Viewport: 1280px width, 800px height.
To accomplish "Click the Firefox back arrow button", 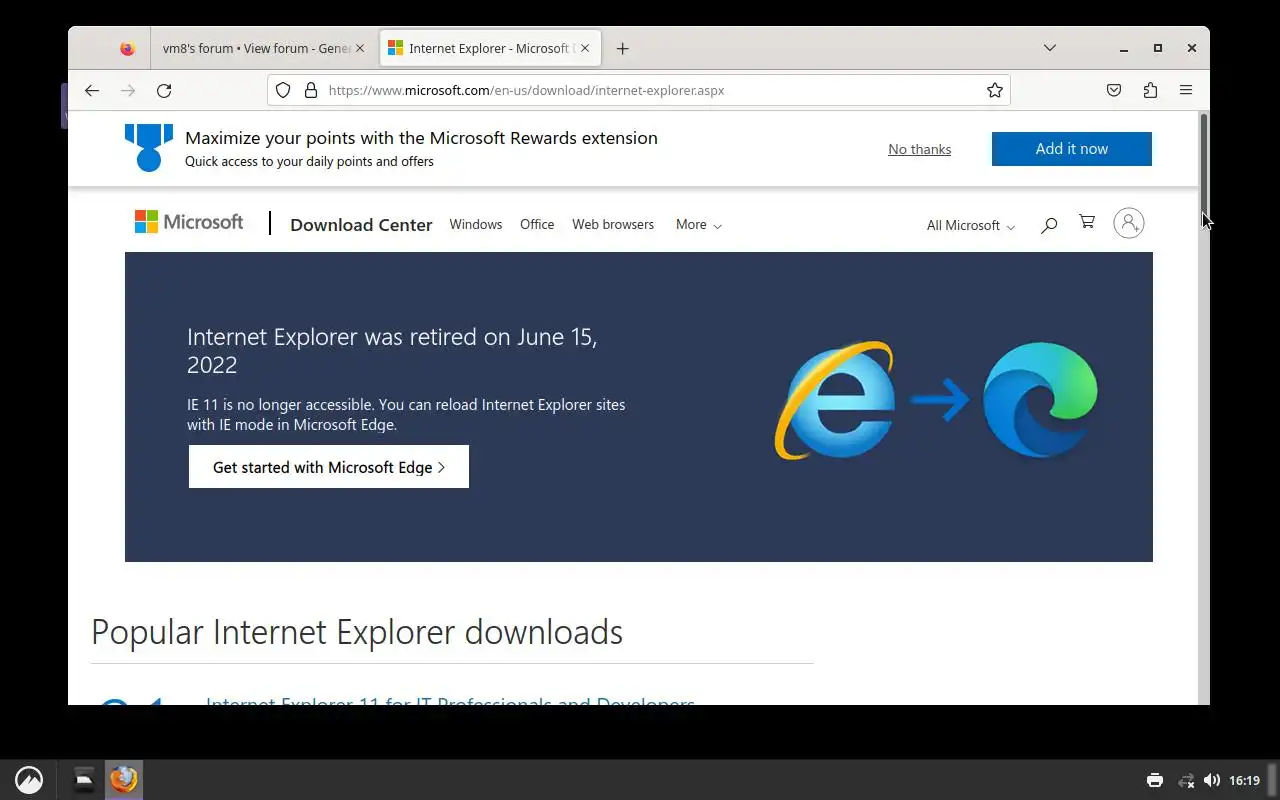I will [92, 90].
